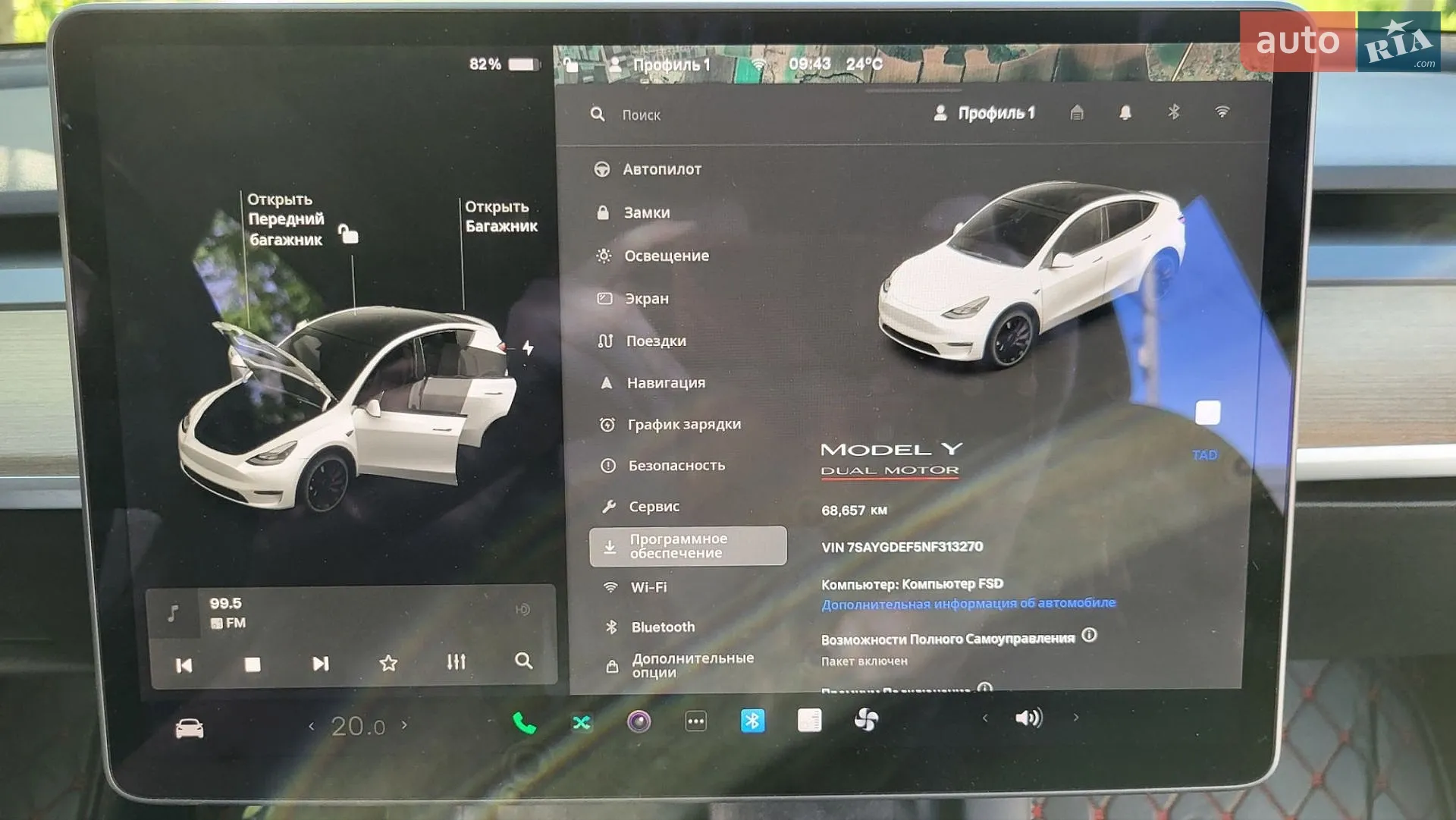Stop radio playback

(x=253, y=664)
